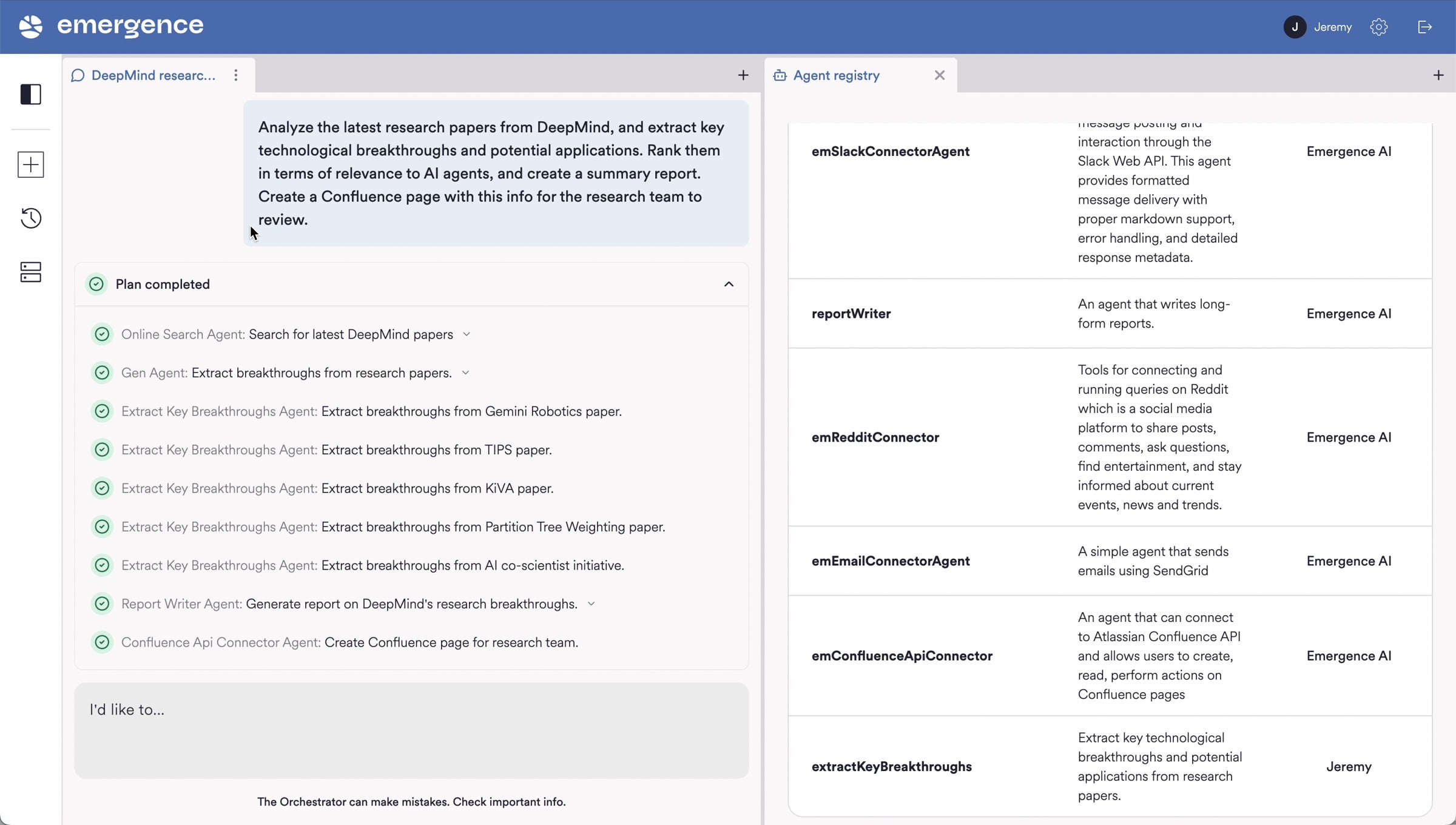Screen dimensions: 1456x825
Task: Click the Plan completed status checkmark
Action: (96, 284)
